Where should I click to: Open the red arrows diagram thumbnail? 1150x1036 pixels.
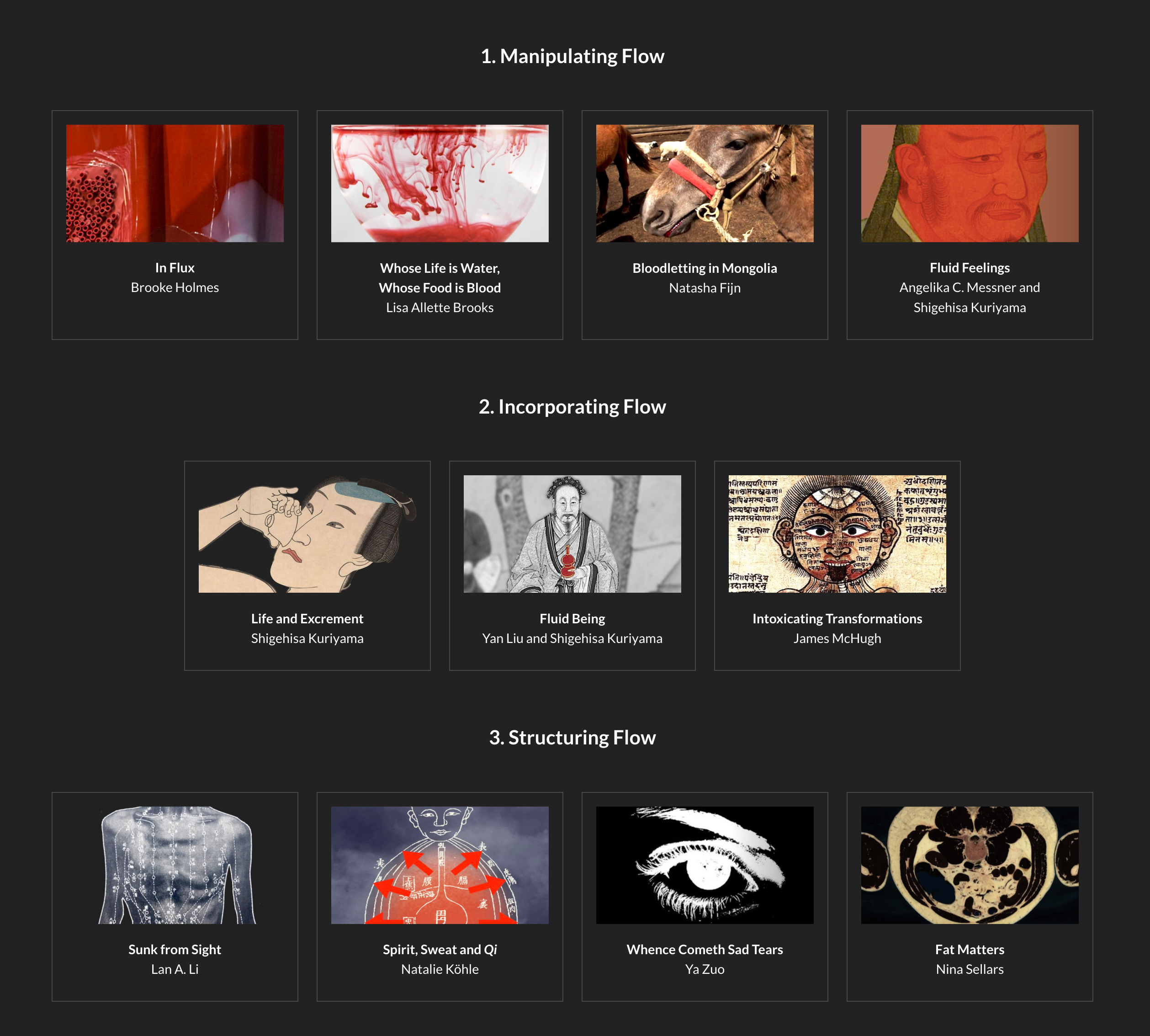point(440,865)
